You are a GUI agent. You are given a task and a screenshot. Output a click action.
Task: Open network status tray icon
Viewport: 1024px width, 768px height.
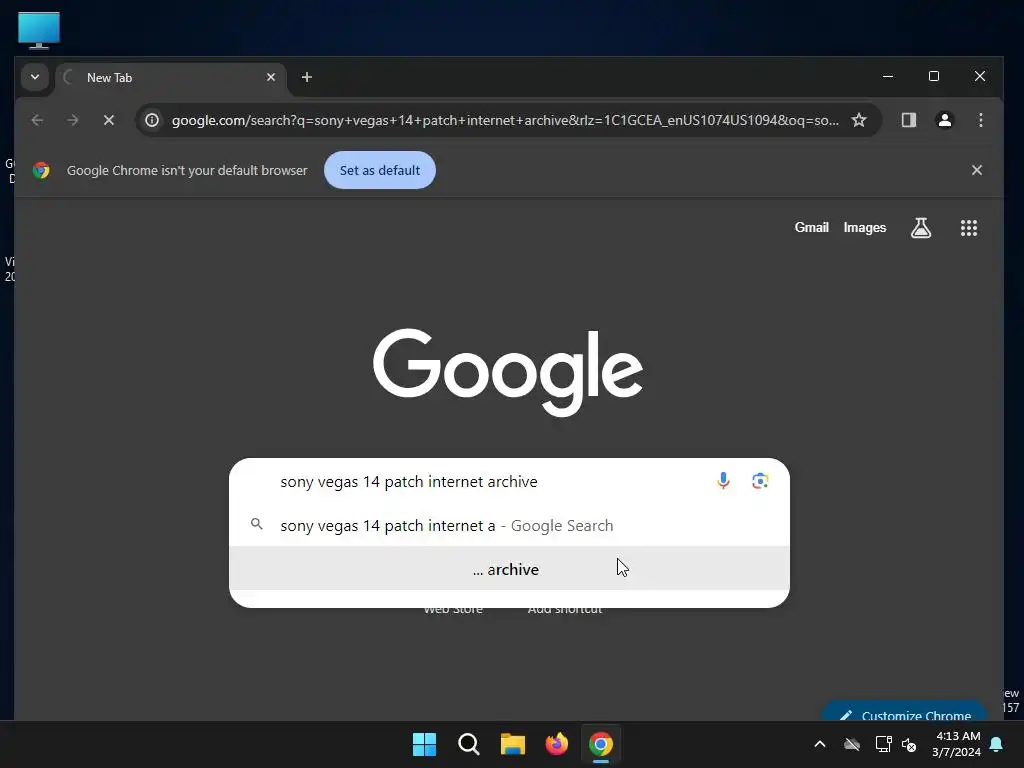coord(883,744)
